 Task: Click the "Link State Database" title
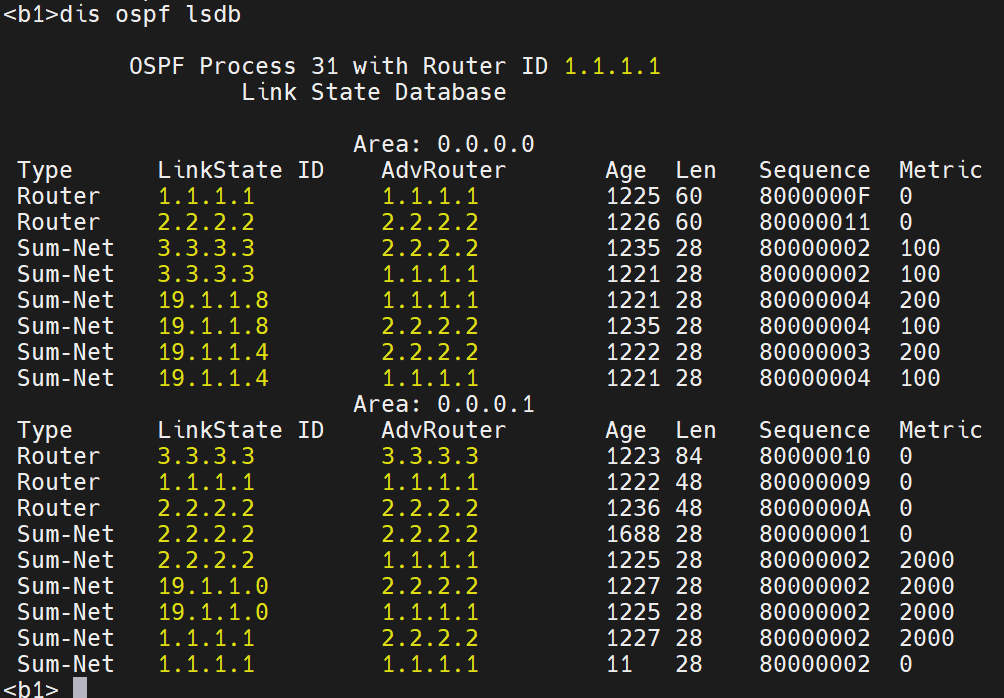(373, 93)
